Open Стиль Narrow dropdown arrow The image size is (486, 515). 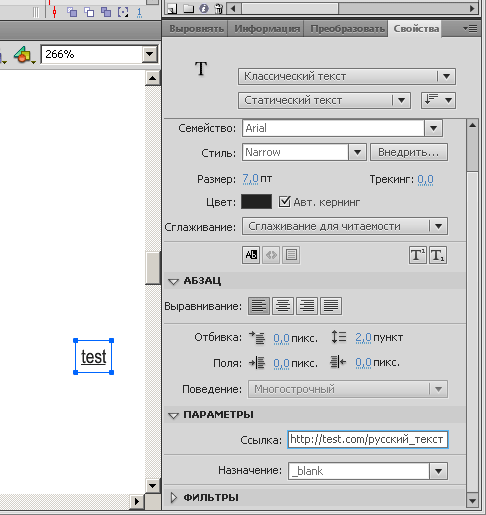pyautogui.click(x=357, y=152)
